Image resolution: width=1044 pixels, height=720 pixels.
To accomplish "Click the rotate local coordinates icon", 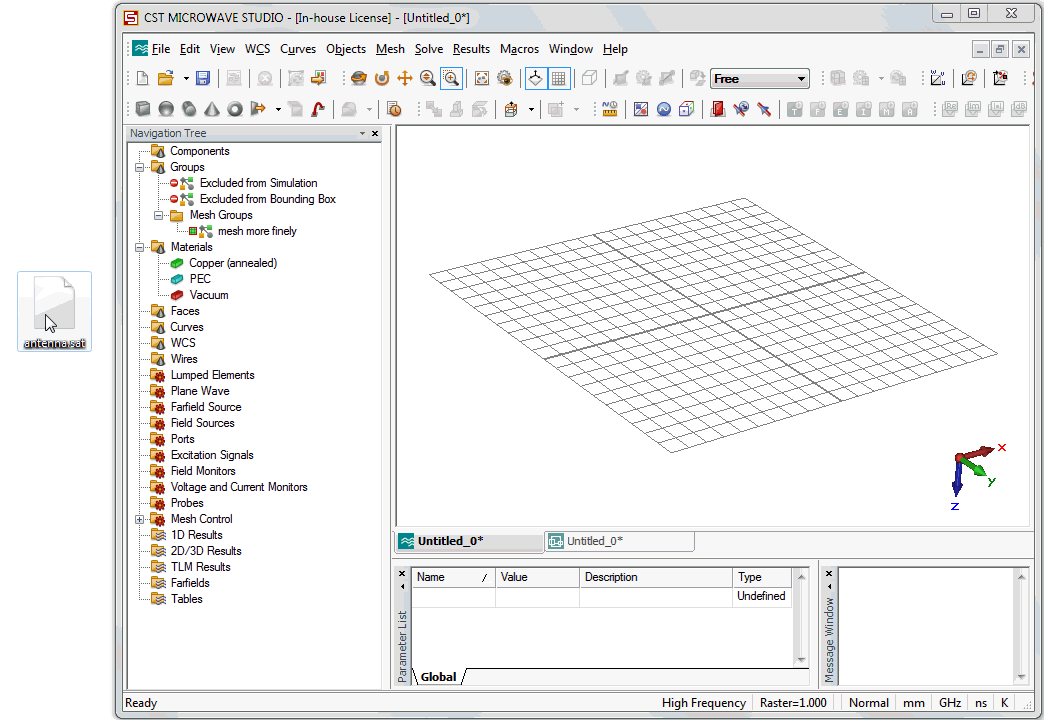I will pos(969,79).
